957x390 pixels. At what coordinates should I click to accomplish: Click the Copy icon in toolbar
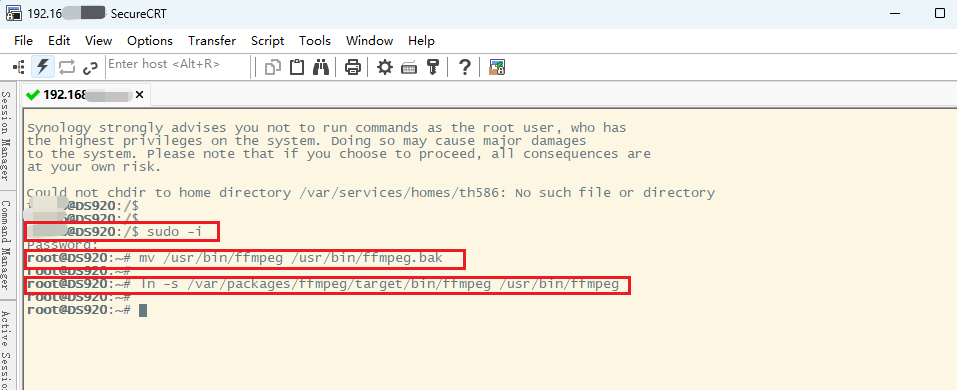coord(272,67)
